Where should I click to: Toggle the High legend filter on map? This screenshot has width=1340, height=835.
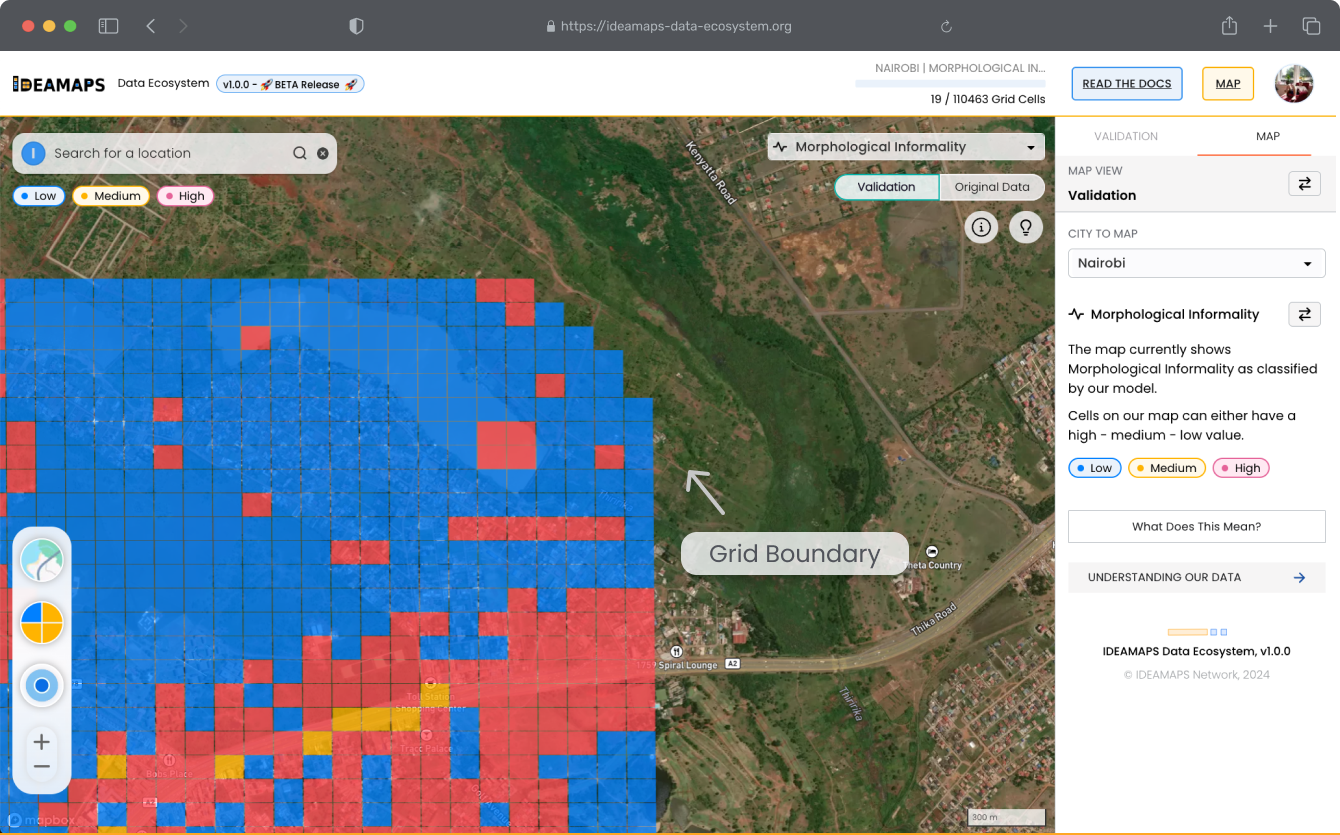coord(184,196)
